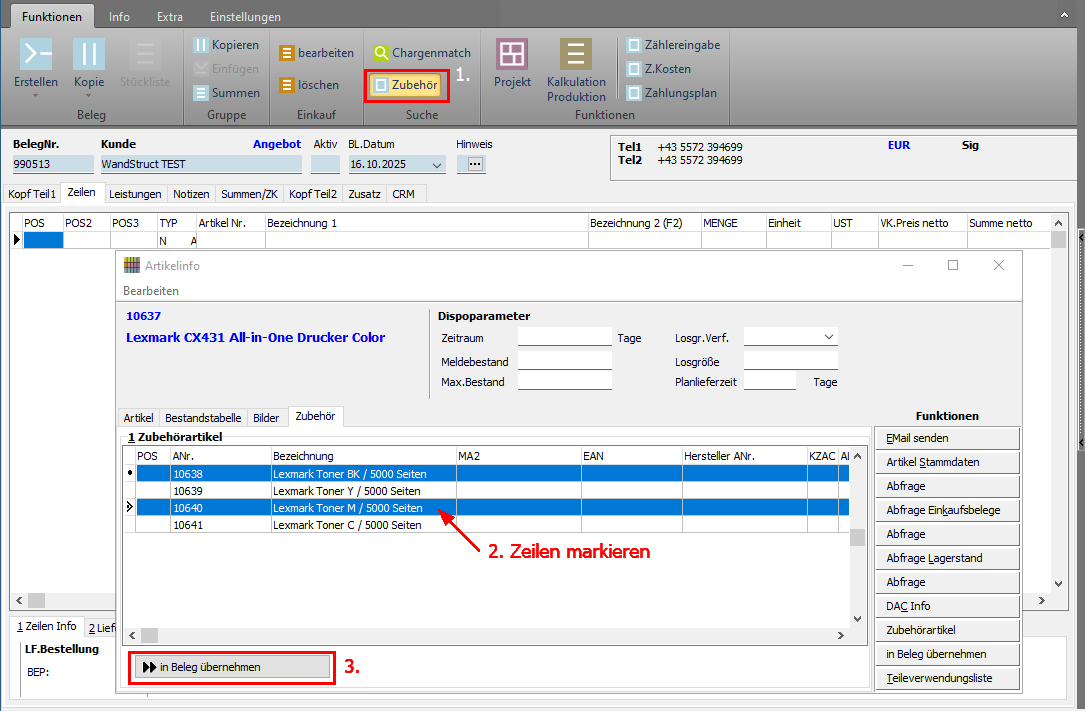Viewport: 1085px width, 711px height.
Task: Open the Einstellungen ribbon tab
Action: point(245,17)
